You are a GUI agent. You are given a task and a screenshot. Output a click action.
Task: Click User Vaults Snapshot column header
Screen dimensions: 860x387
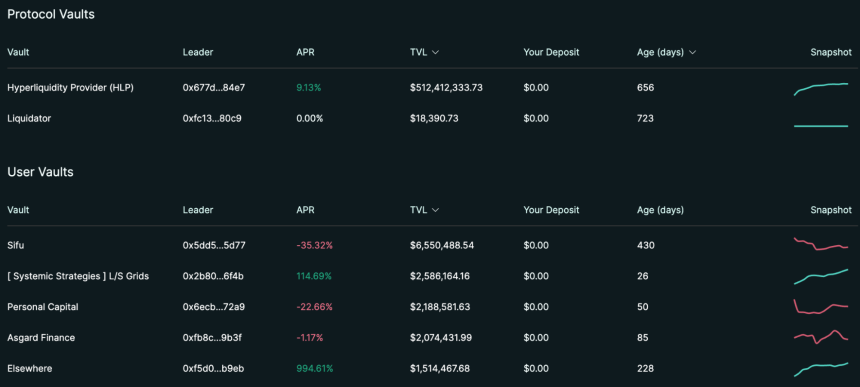831,210
